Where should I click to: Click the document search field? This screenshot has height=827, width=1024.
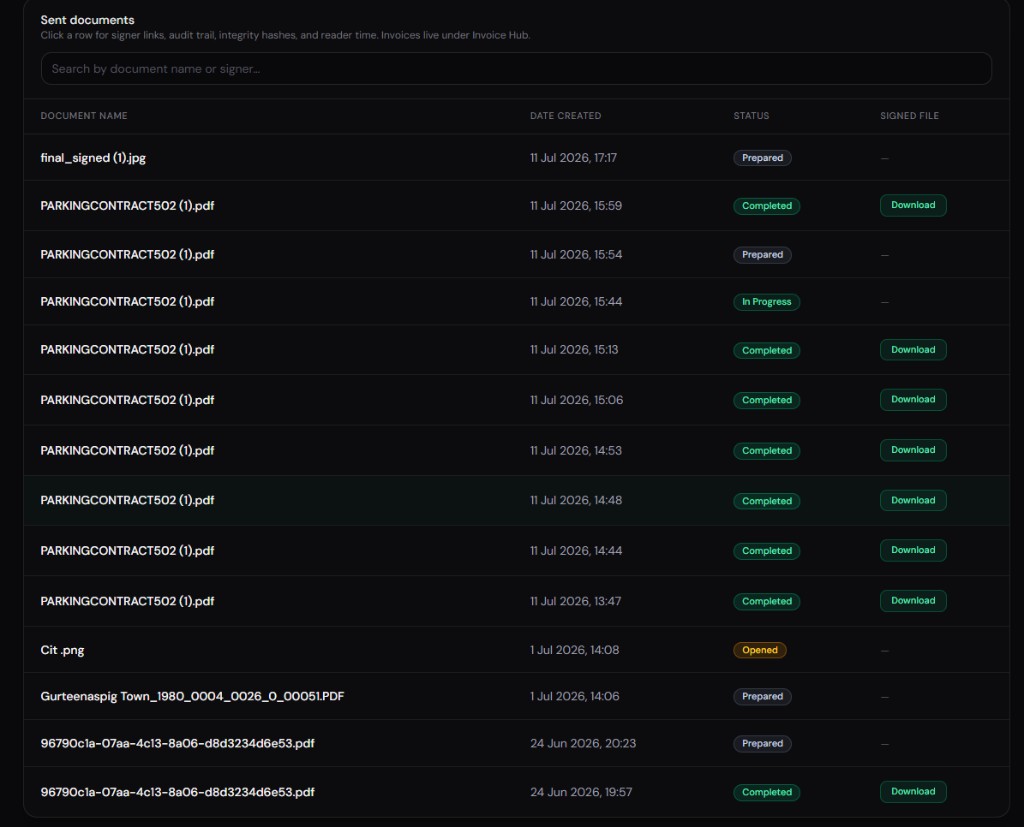(516, 69)
